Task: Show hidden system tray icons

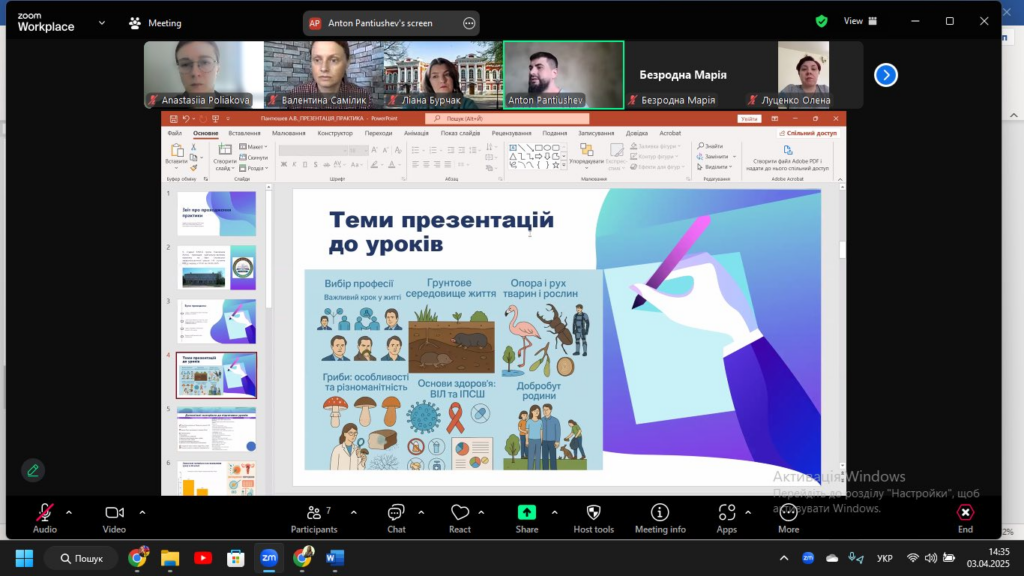Action: tap(784, 558)
